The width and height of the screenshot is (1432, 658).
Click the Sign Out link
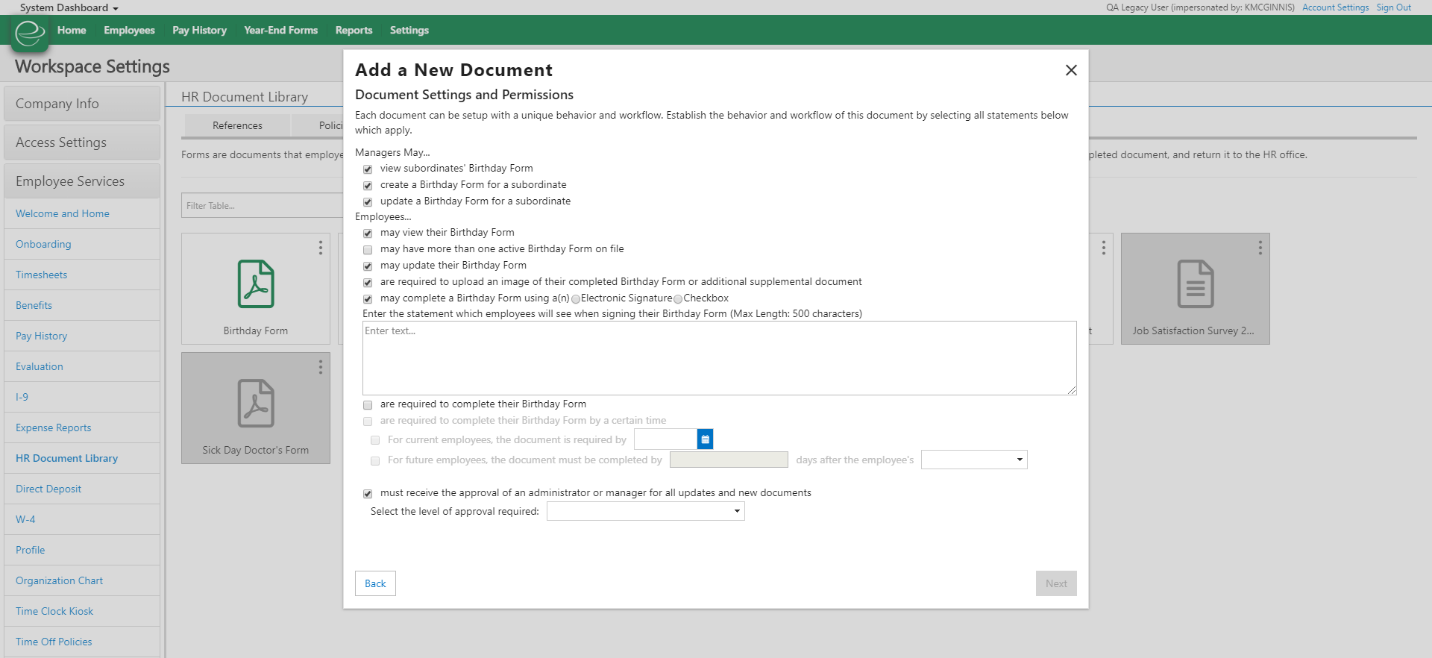(x=1394, y=7)
